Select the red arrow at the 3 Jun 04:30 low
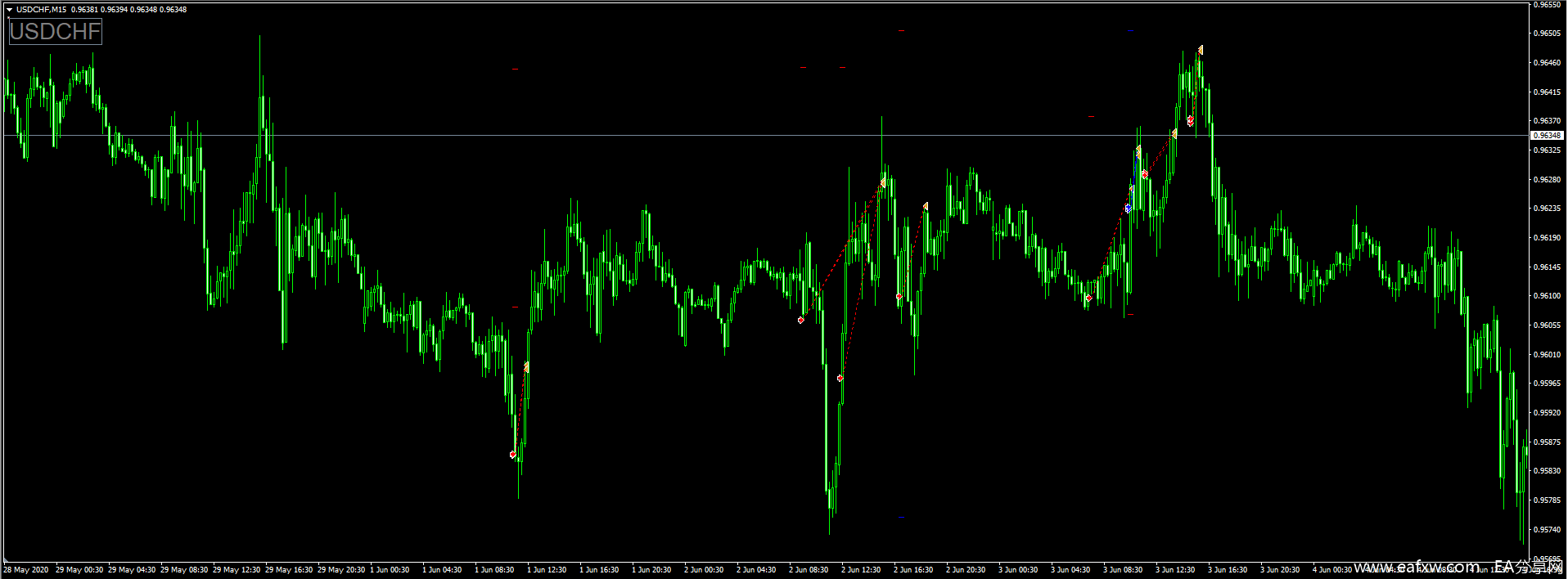This screenshot has height=579, width=1568. [x=1088, y=298]
